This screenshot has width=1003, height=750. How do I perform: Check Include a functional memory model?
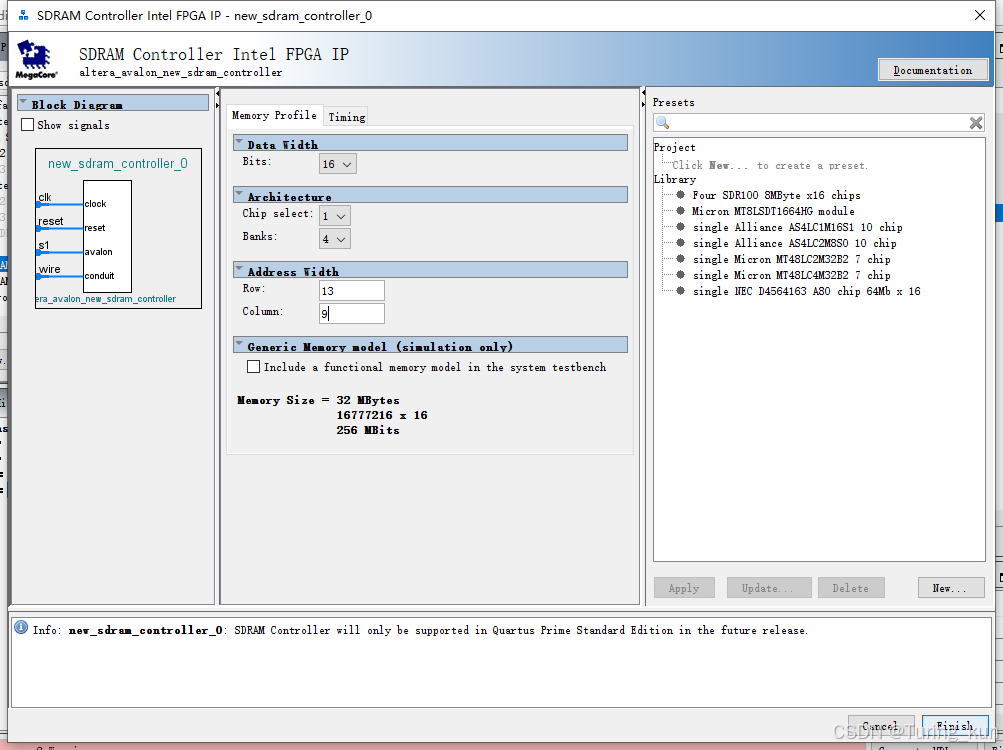pos(253,367)
